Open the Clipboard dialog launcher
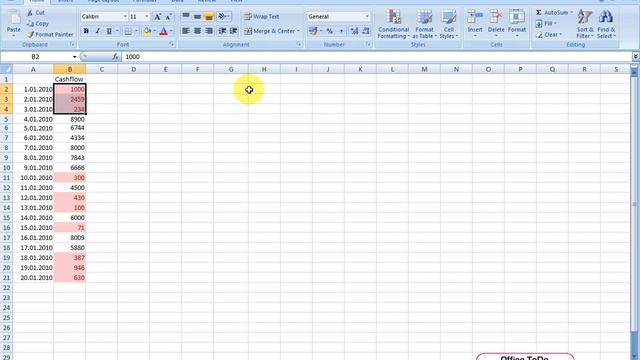Screen dimensions: 640x360 click(73, 44)
